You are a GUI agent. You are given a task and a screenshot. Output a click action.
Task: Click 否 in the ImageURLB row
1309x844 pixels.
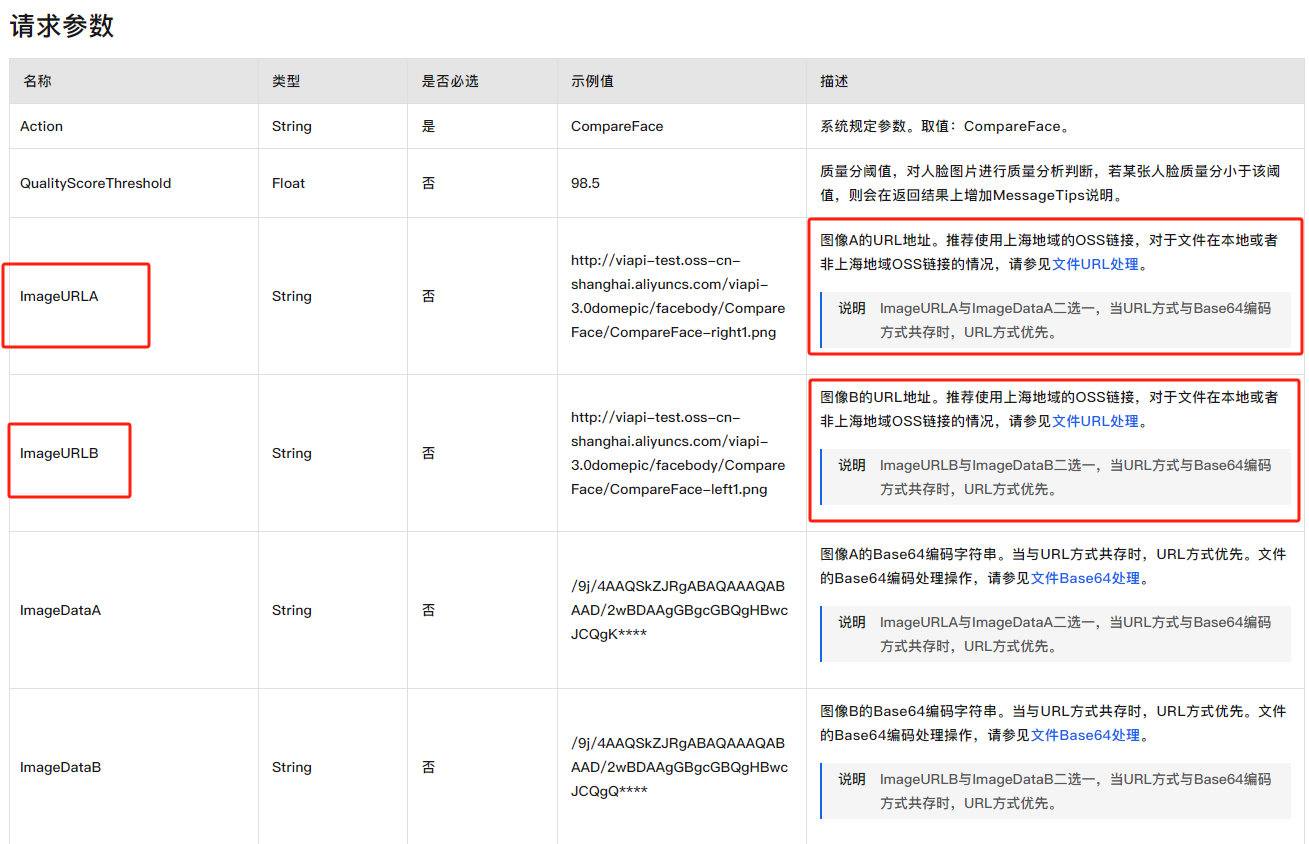pyautogui.click(x=428, y=454)
